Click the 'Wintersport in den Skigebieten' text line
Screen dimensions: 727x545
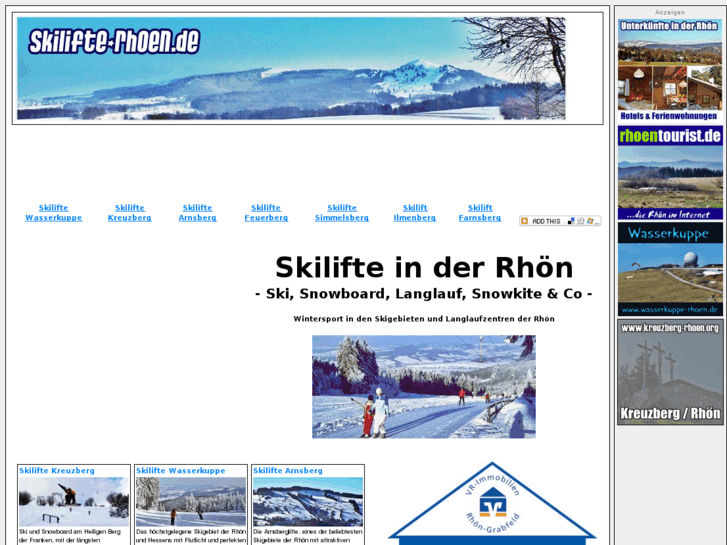(424, 319)
